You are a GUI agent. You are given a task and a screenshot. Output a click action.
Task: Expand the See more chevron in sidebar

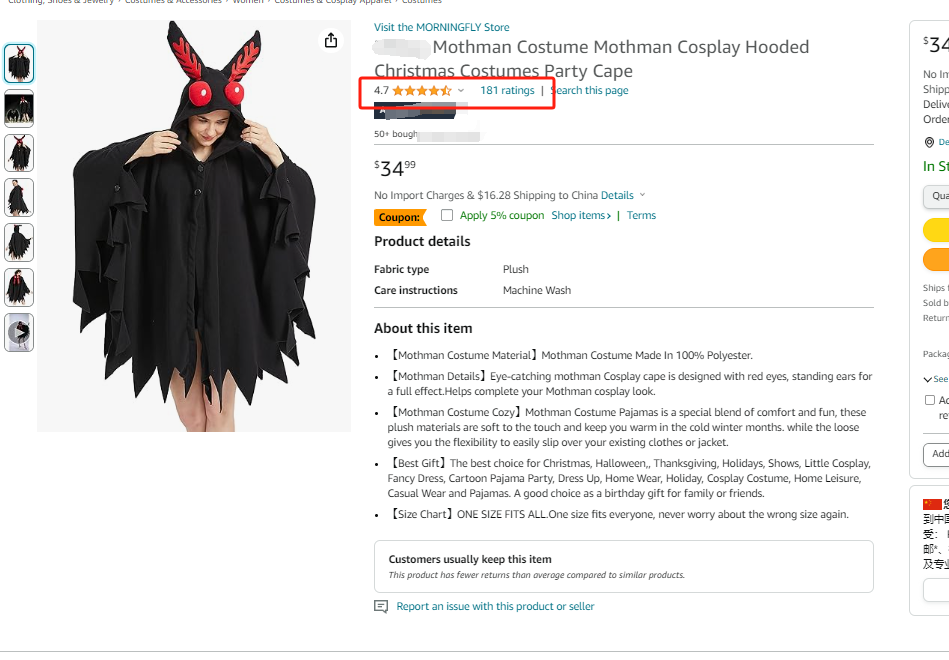927,379
